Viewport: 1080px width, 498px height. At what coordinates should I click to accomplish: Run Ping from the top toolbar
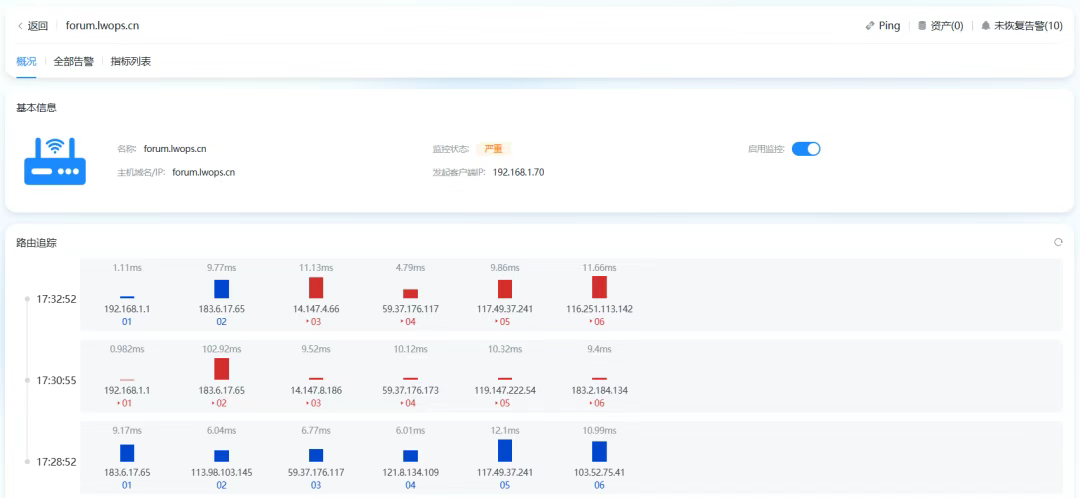click(x=882, y=26)
